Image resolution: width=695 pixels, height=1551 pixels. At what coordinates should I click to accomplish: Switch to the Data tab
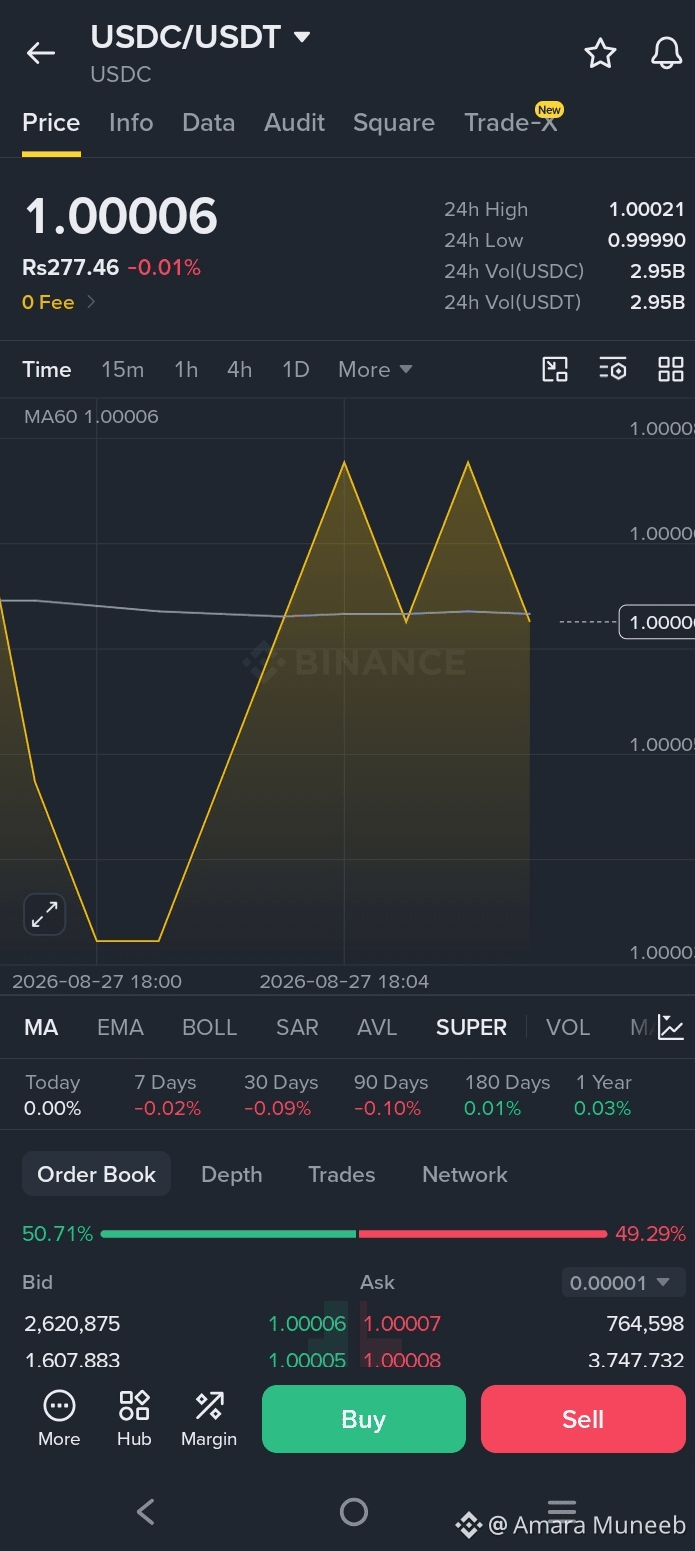(208, 123)
